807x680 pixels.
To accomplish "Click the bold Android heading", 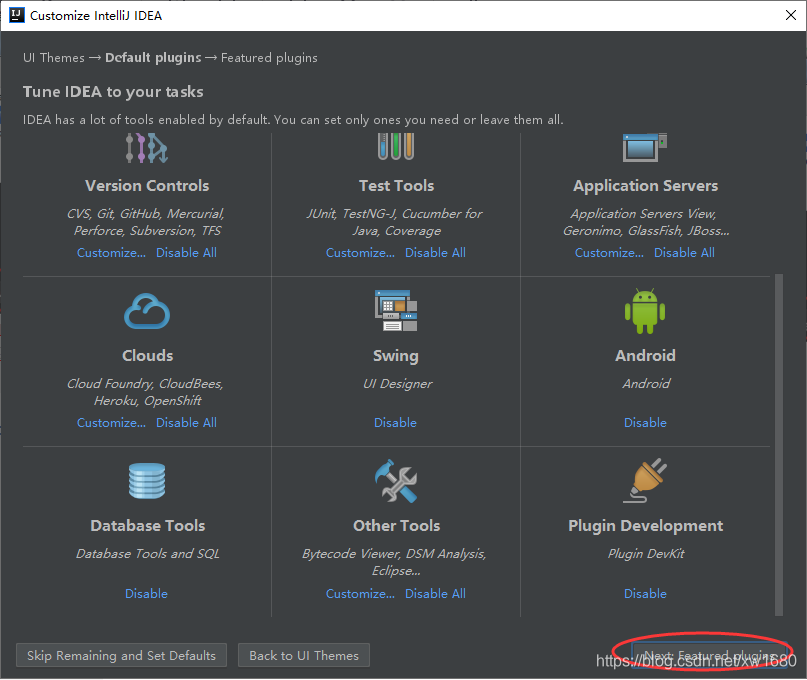I will click(x=645, y=355).
